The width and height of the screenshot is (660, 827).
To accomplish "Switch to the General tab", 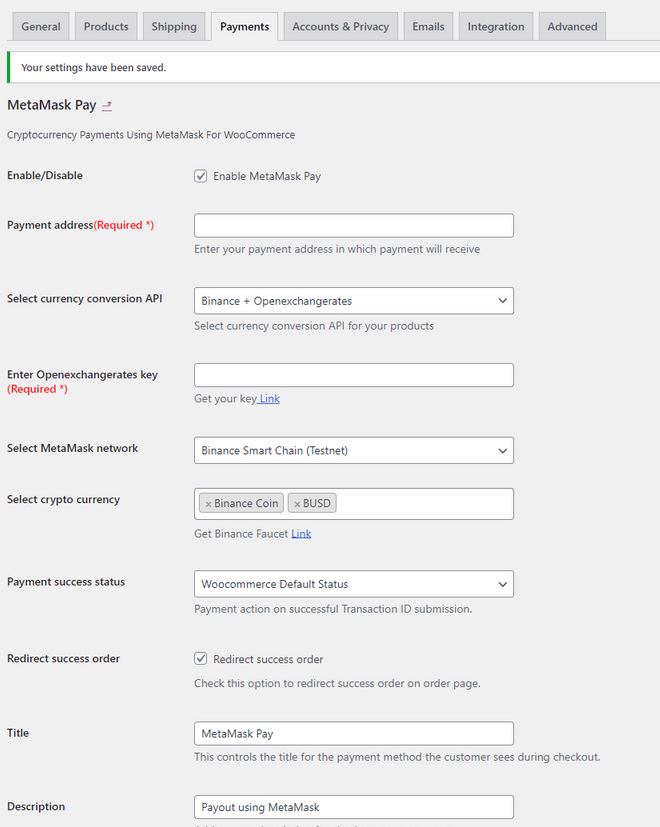I will click(x=41, y=26).
